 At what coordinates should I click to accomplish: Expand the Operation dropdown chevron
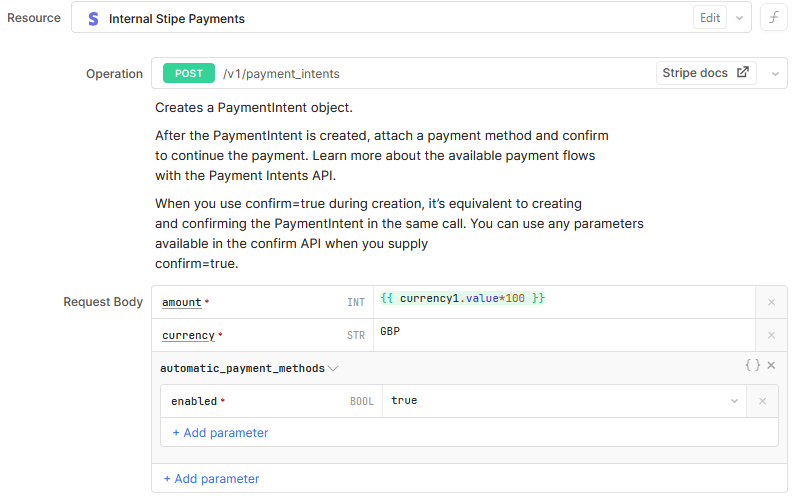click(x=775, y=74)
